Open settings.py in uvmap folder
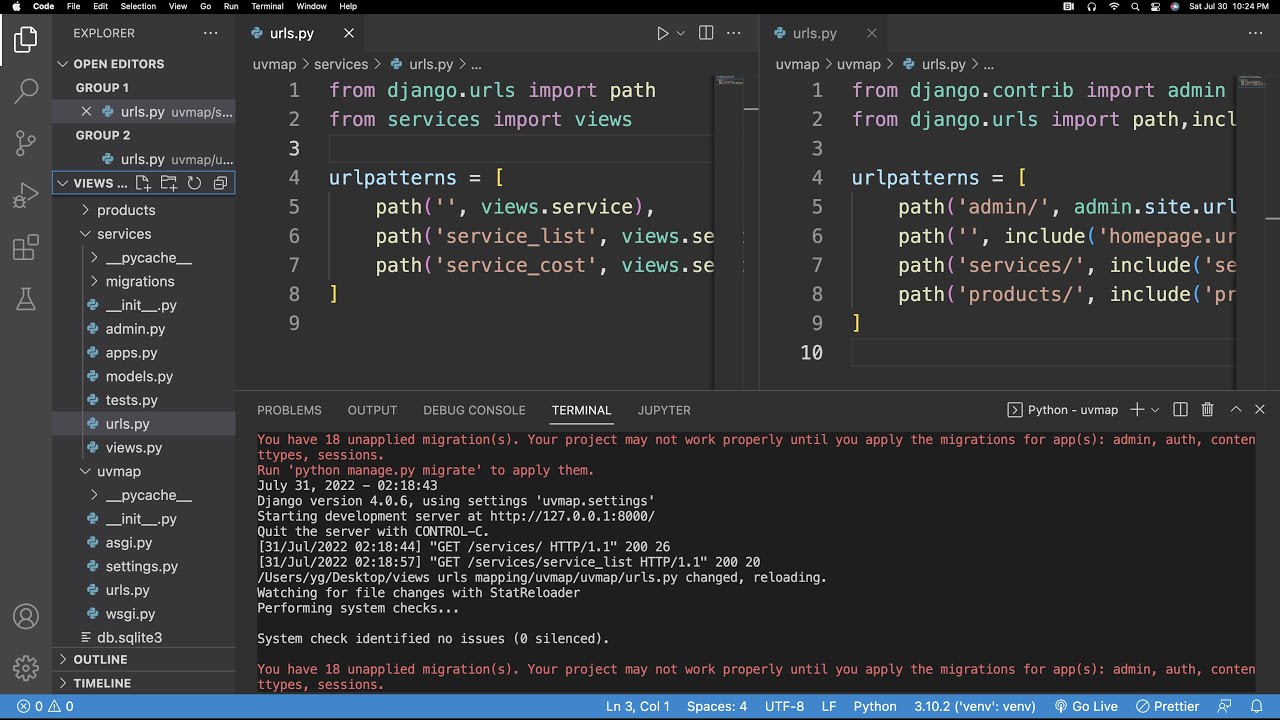The width and height of the screenshot is (1280, 720). 143,566
